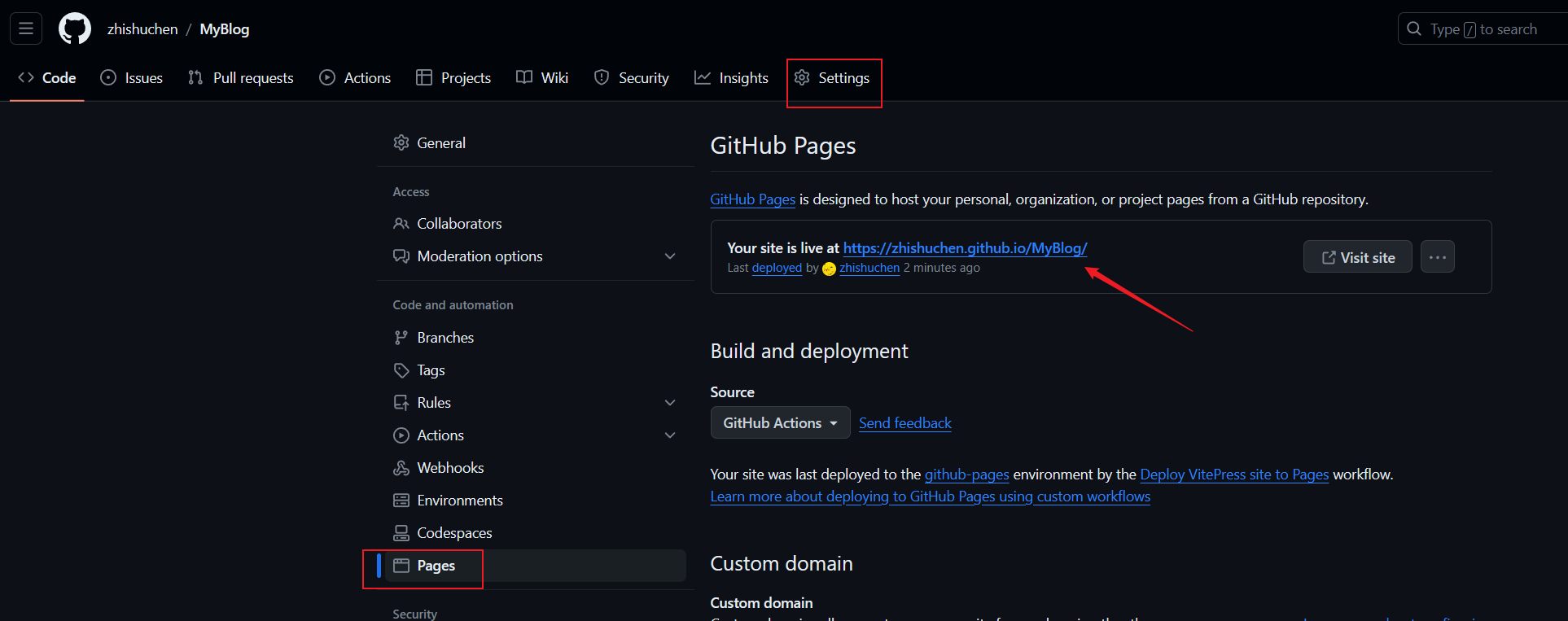Click the Settings gear icon in tabs
Viewport: 1568px width, 621px height.
click(802, 77)
